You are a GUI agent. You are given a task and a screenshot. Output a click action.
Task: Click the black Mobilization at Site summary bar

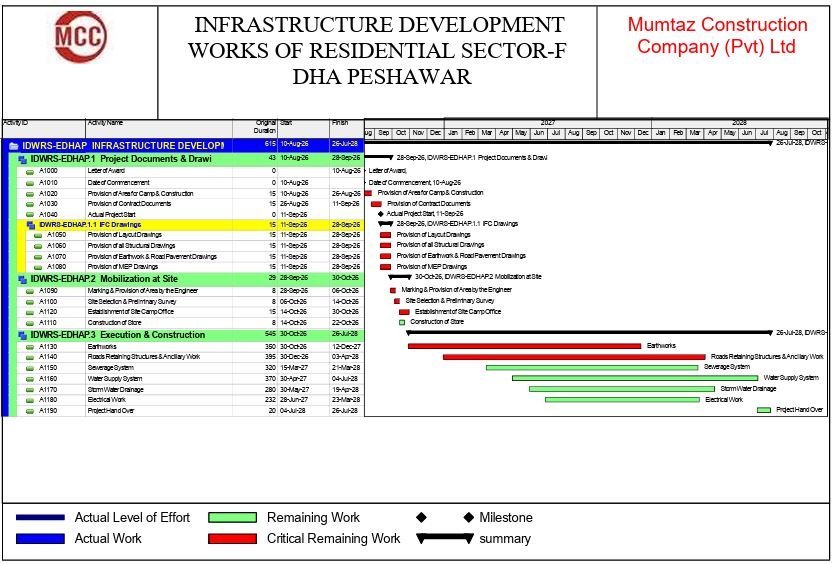(399, 277)
